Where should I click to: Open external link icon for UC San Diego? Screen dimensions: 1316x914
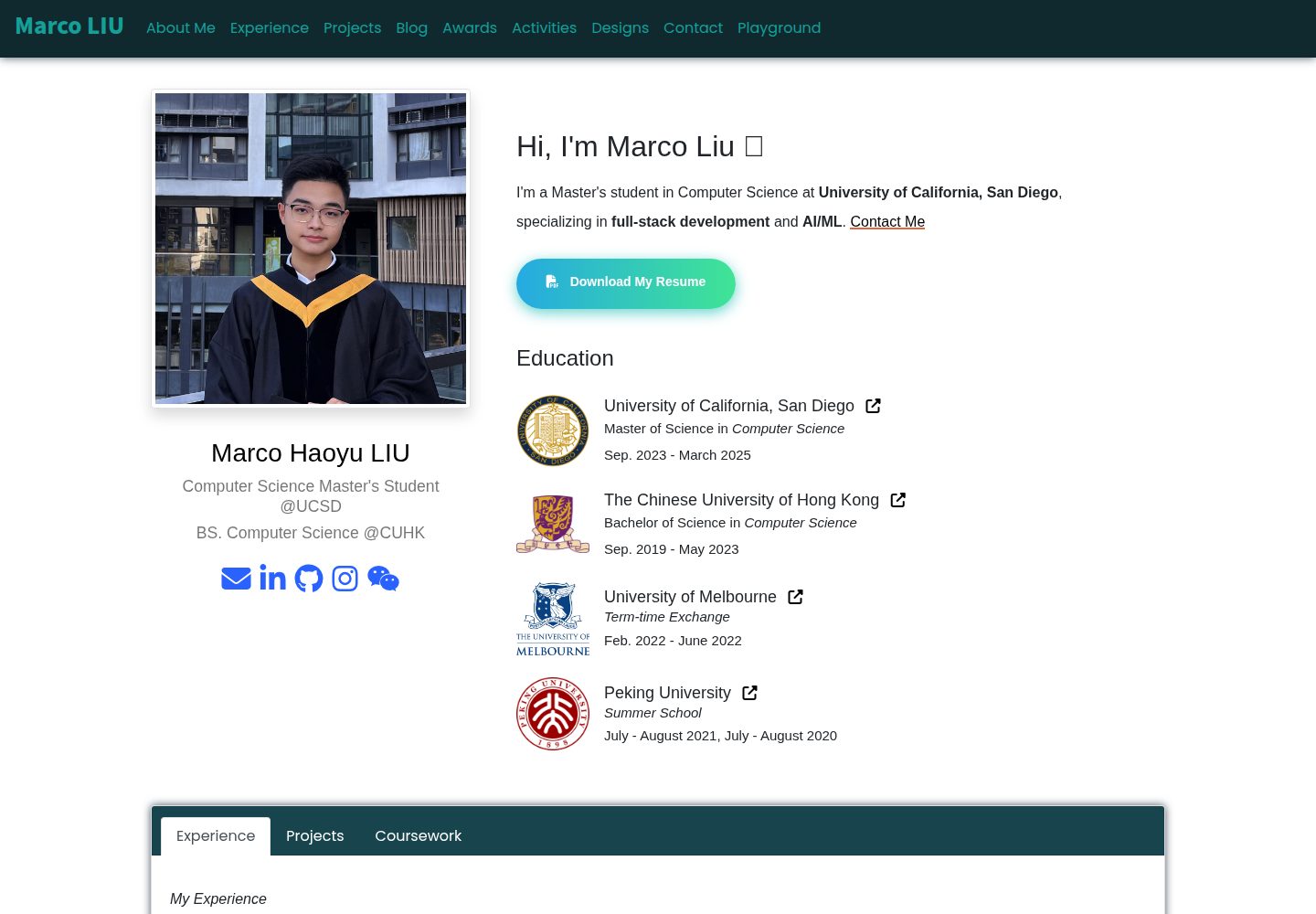click(873, 406)
